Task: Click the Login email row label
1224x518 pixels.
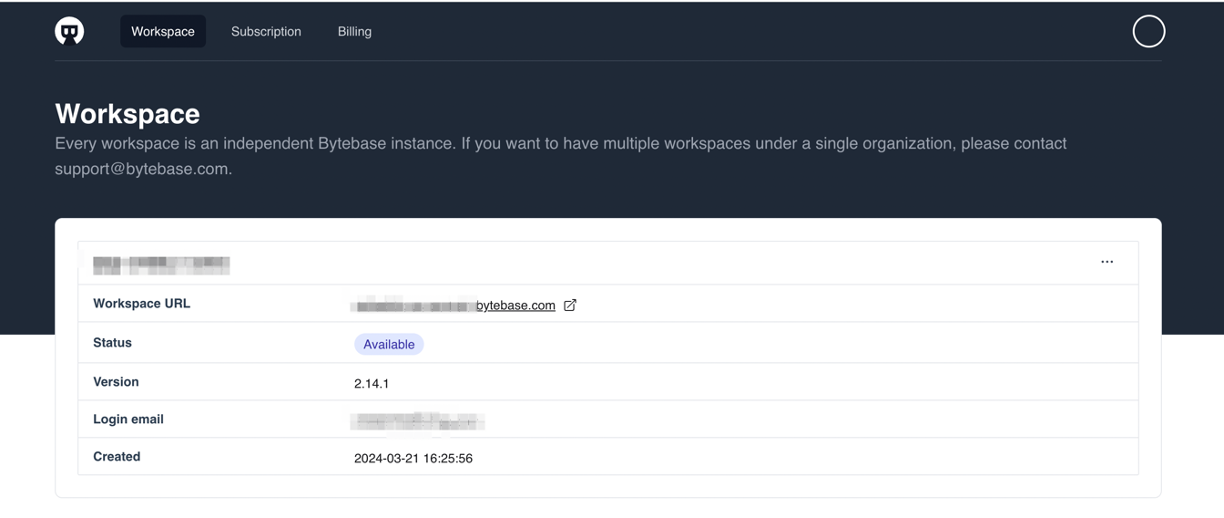Action: click(x=128, y=419)
